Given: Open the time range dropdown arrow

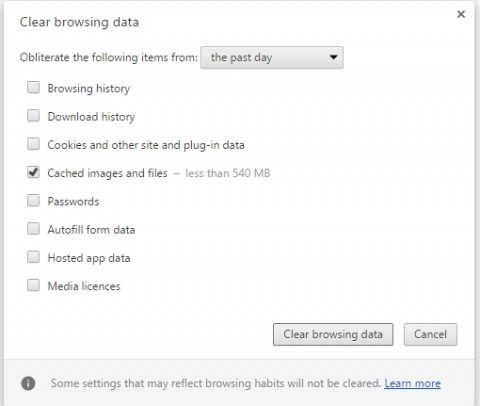Looking at the screenshot, I should (x=333, y=57).
